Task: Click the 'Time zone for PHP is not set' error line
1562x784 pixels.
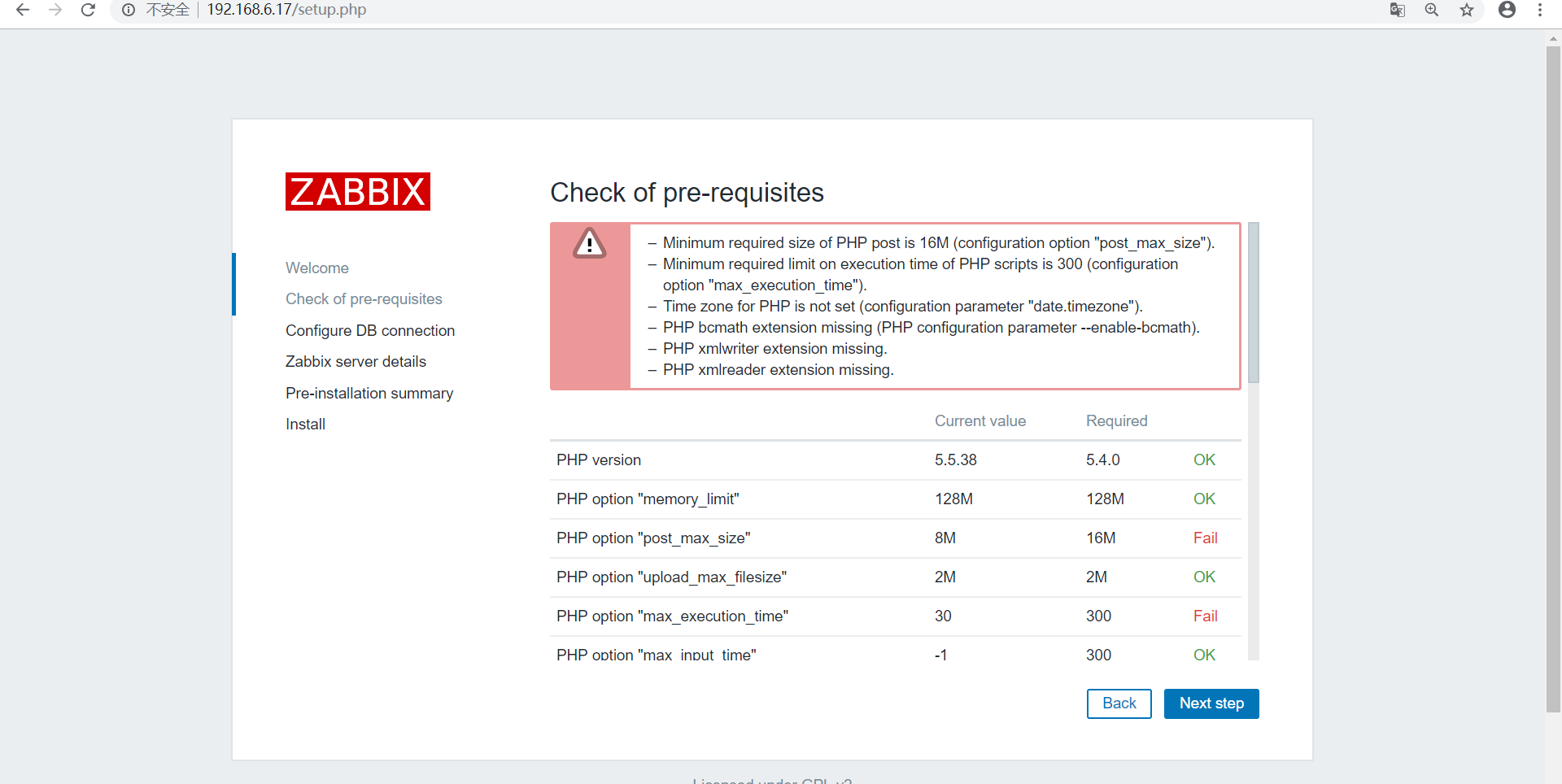Action: (903, 307)
